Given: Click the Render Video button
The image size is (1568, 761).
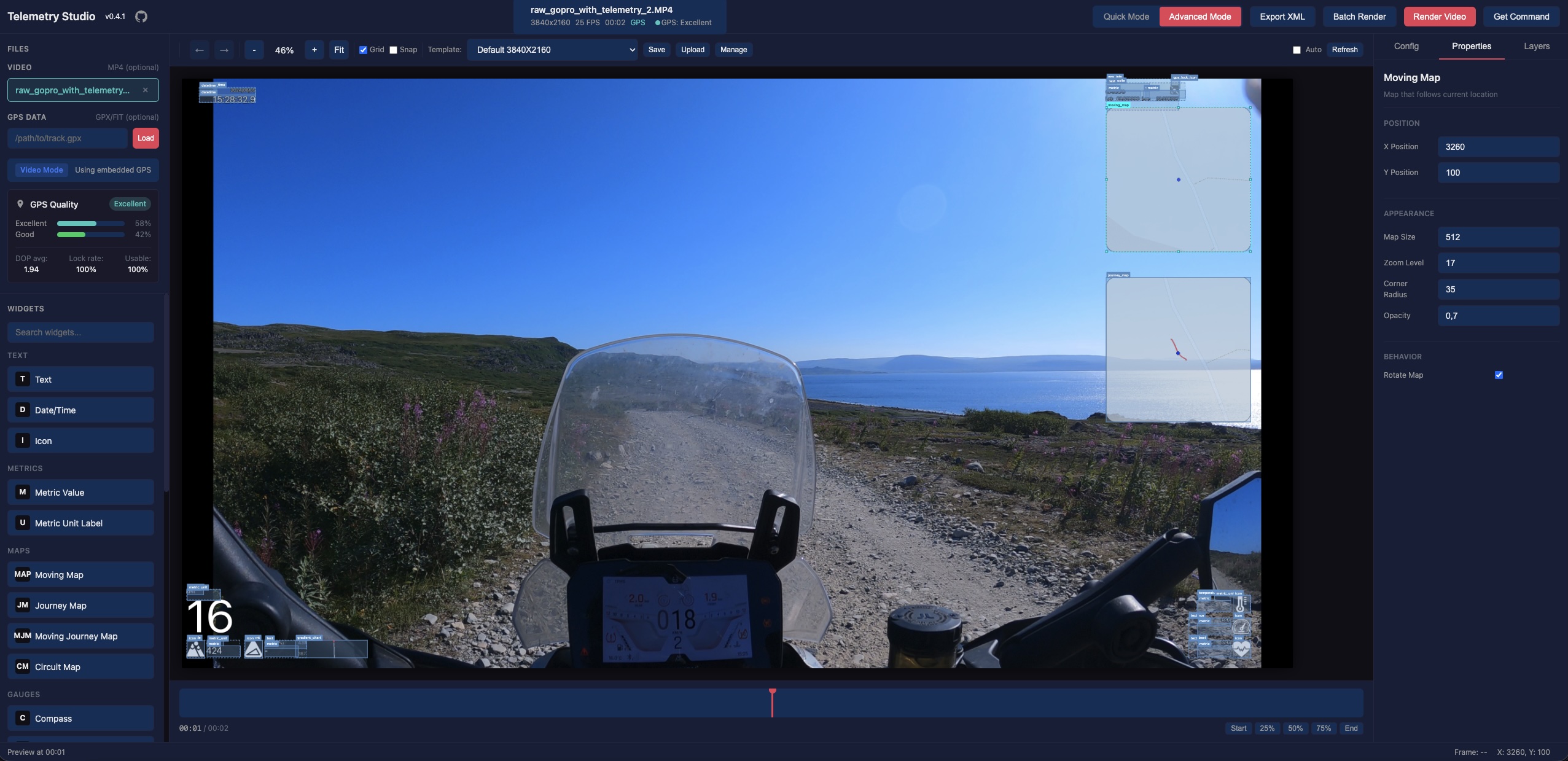Looking at the screenshot, I should (1439, 17).
